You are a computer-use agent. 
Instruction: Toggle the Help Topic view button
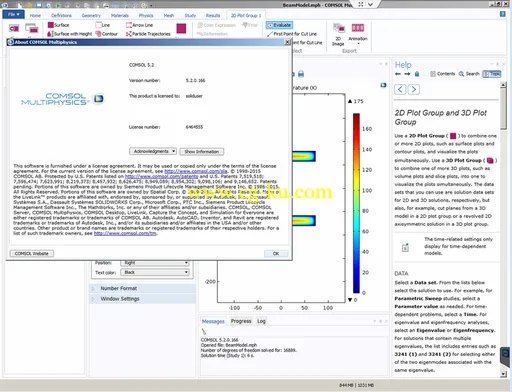[x=492, y=74]
